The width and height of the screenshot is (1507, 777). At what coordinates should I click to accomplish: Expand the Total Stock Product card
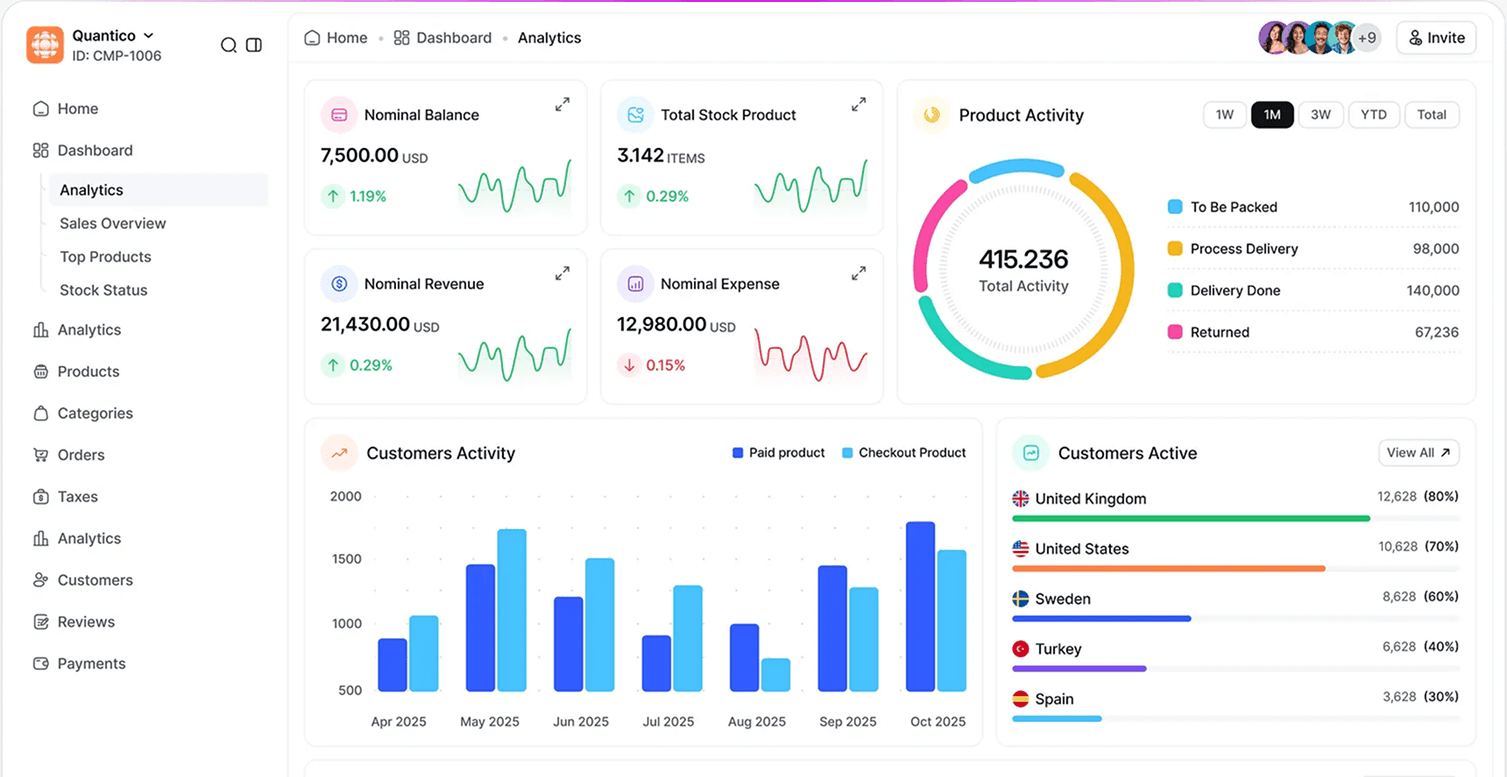point(858,104)
